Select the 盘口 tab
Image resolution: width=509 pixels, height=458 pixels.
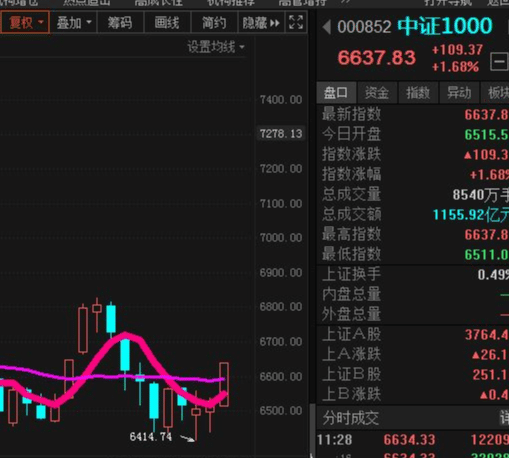(336, 92)
